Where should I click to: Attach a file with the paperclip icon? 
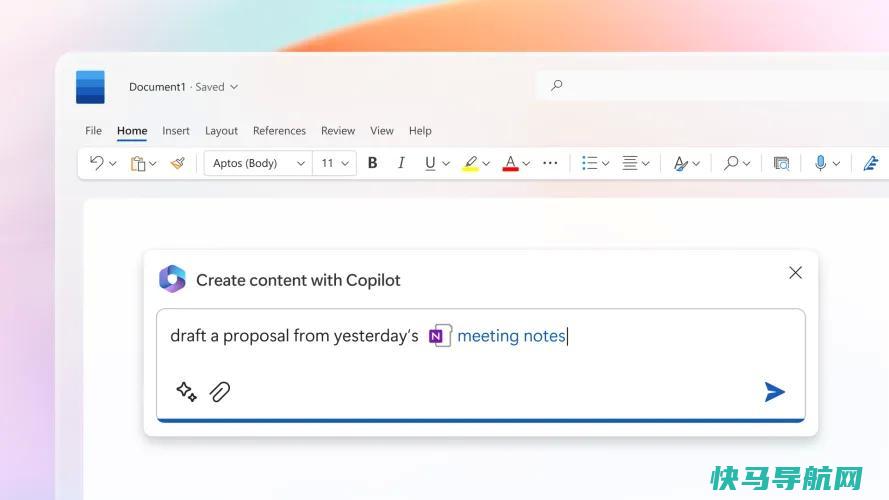220,392
